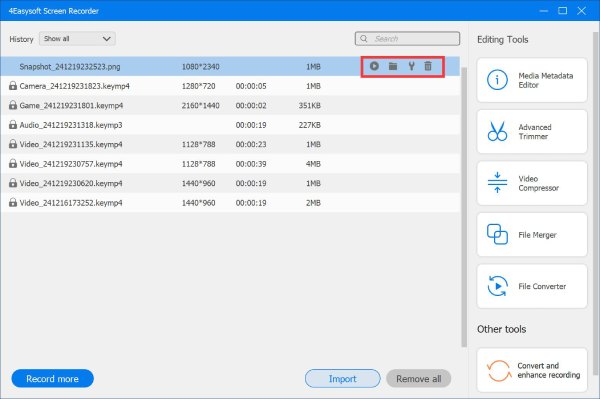
Task: Open Media Metadata Editor tool
Action: 532,80
